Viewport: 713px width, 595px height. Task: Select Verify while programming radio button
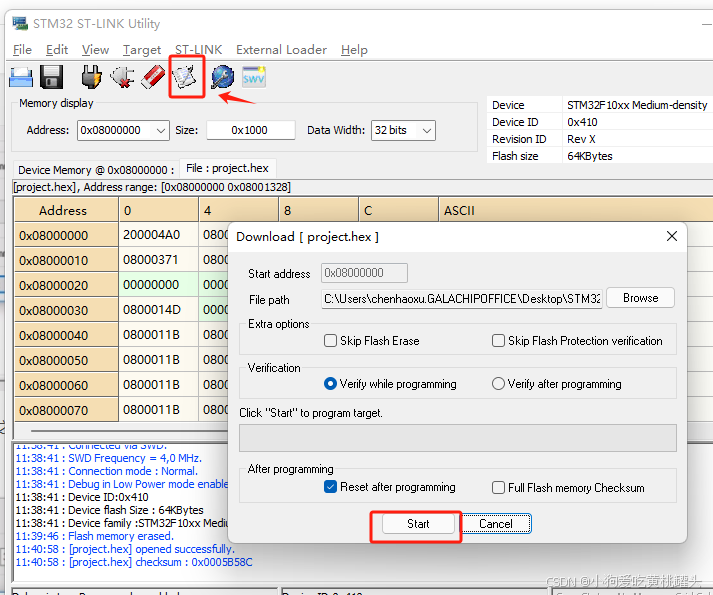[330, 384]
